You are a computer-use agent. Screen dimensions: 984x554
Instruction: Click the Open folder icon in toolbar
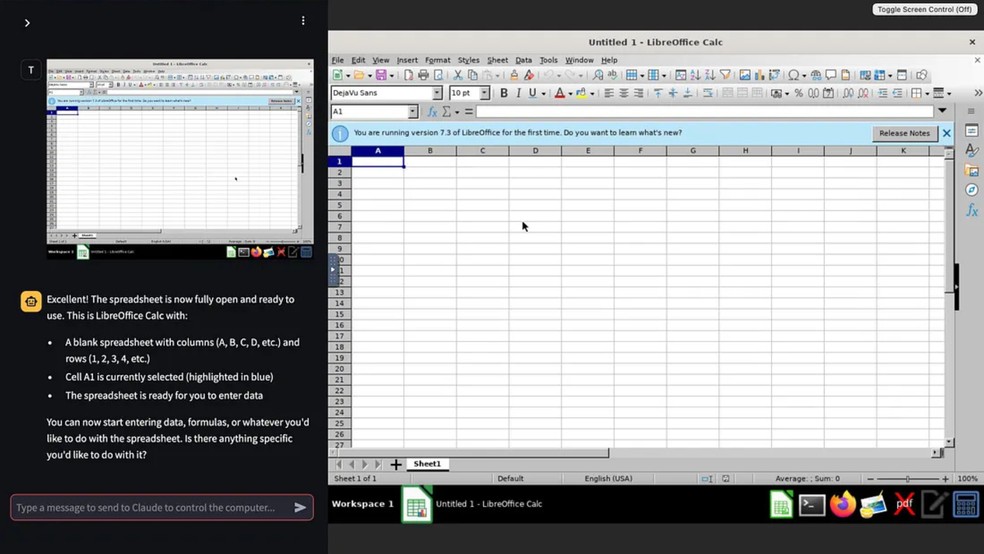click(359, 75)
